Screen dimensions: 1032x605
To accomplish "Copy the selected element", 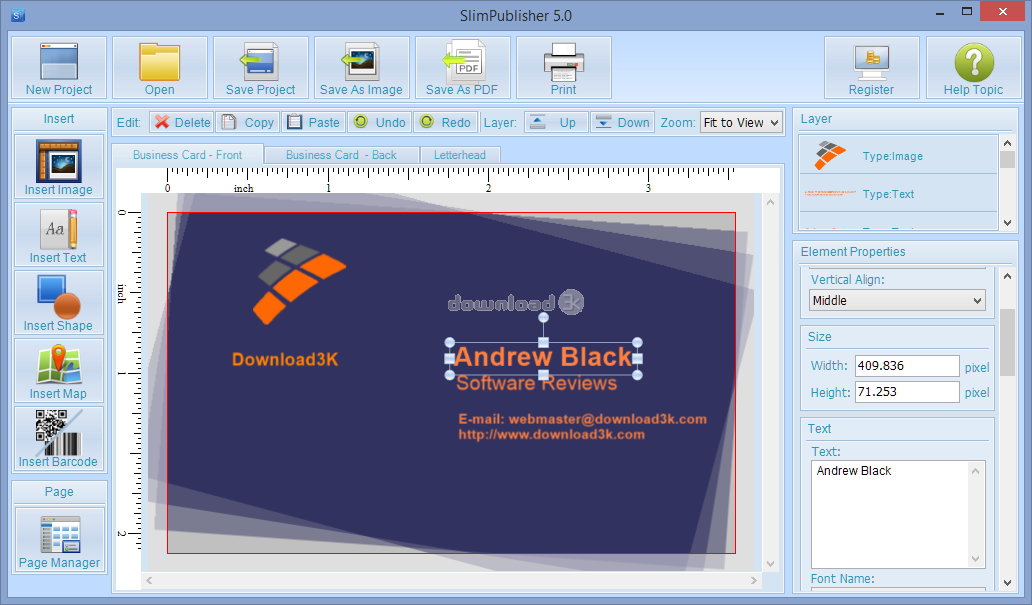I will pos(249,122).
